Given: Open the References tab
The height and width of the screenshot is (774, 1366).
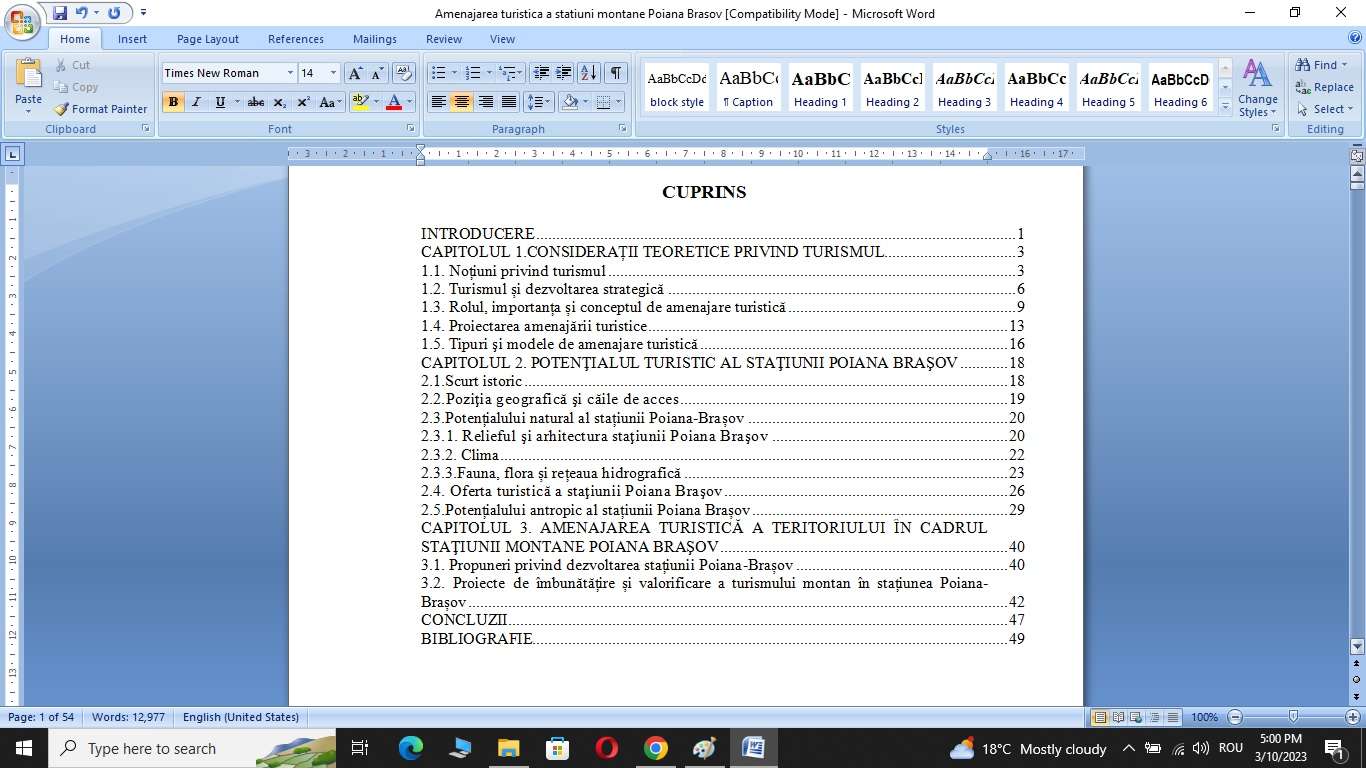Looking at the screenshot, I should 295,39.
